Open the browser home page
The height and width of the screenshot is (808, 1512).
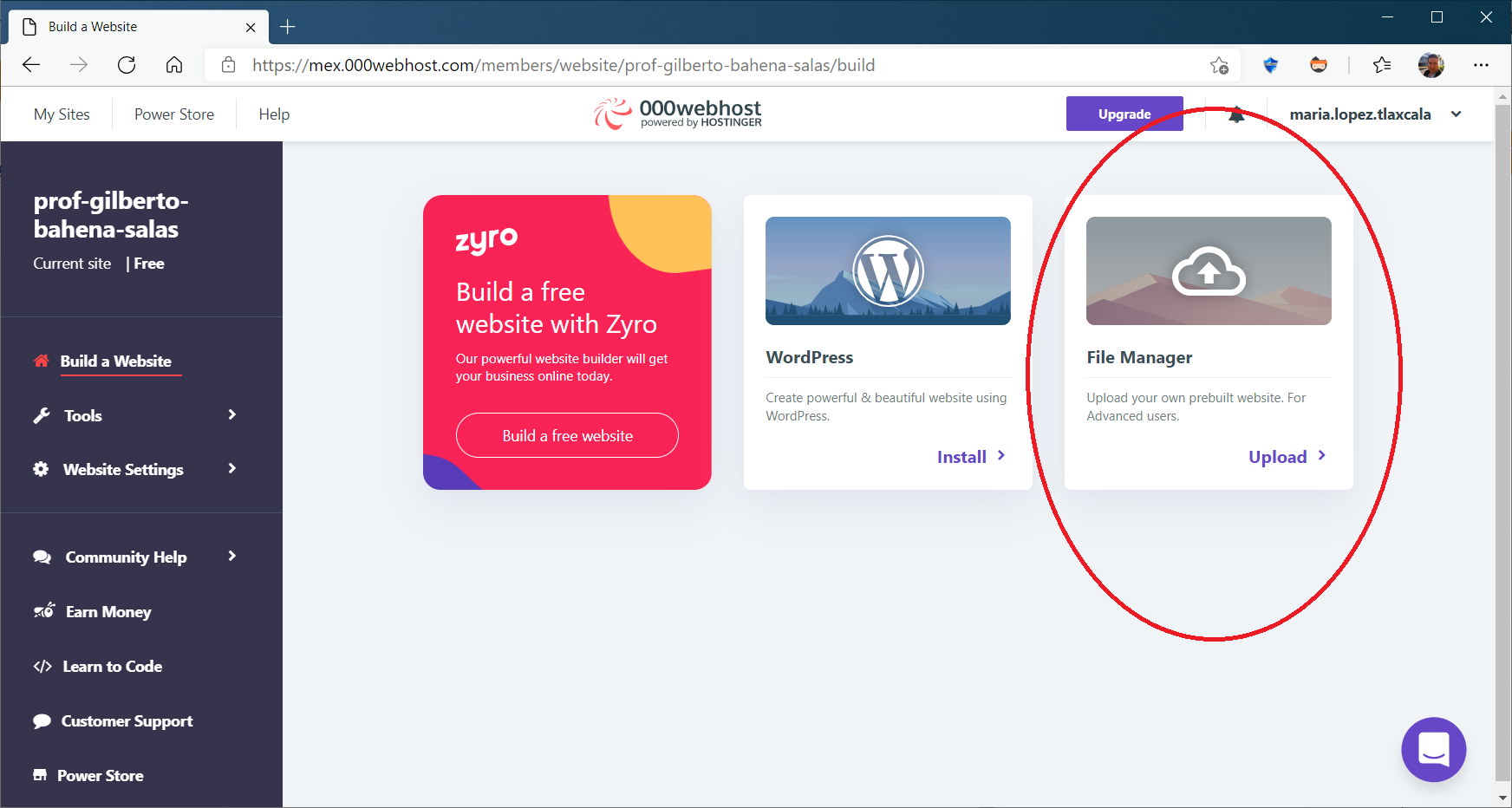[x=174, y=65]
